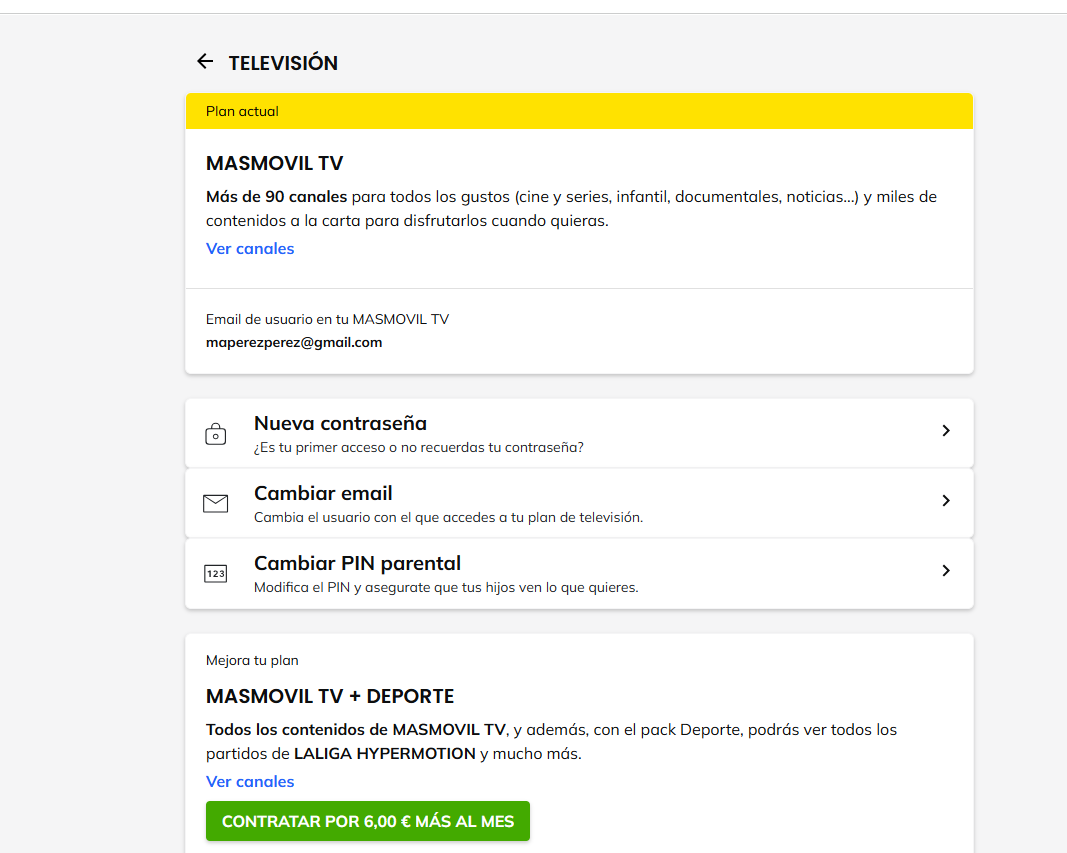Screen dimensions: 1067x853
Task: Click the Cambia el usuario subtitle text
Action: click(448, 518)
